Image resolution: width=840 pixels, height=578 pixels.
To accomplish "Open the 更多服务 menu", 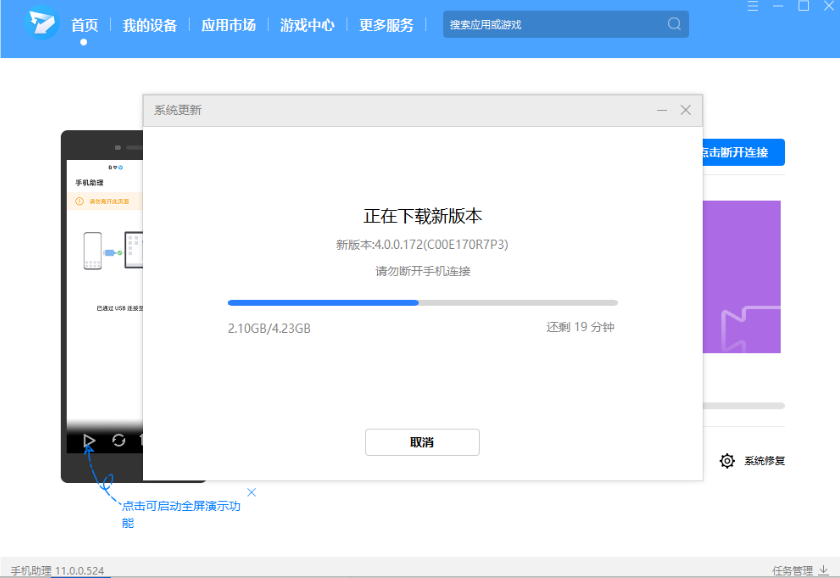I will [386, 25].
